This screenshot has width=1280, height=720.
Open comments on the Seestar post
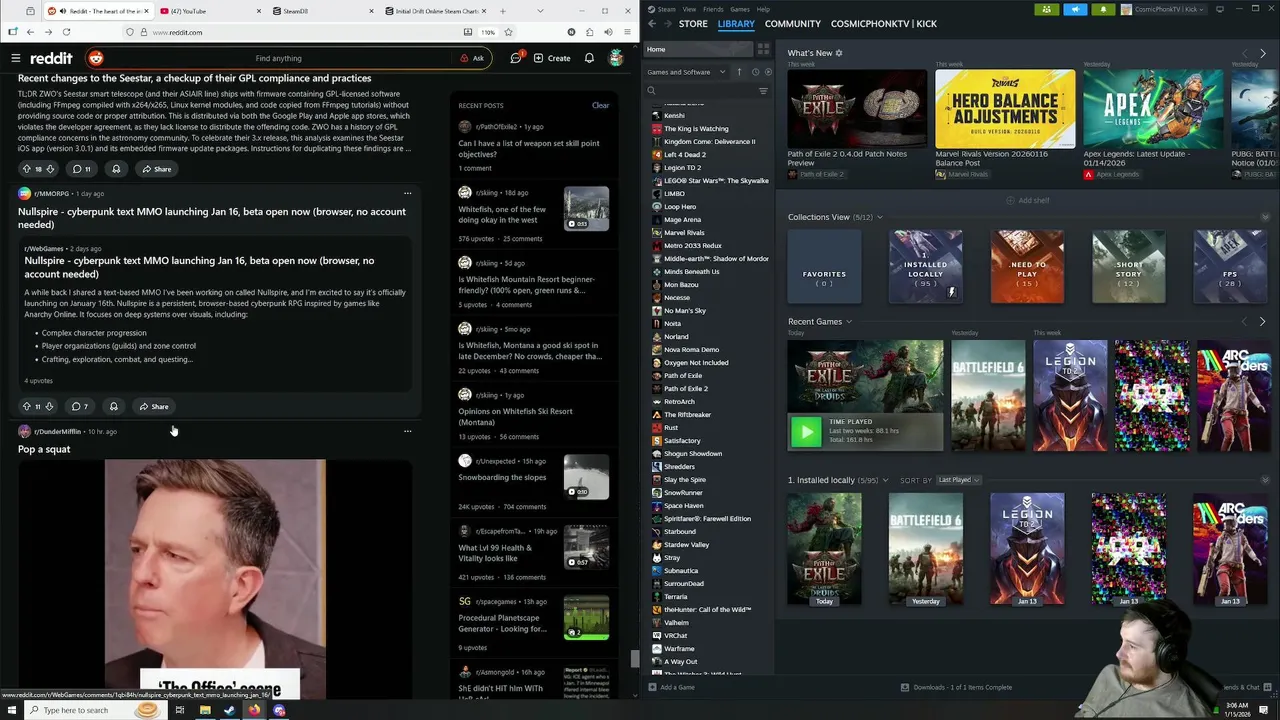click(82, 169)
